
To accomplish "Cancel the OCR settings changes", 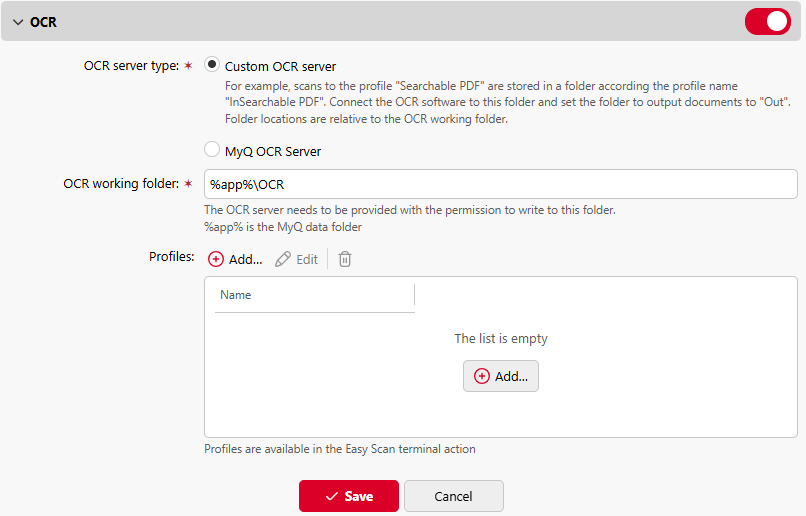I will tap(453, 496).
